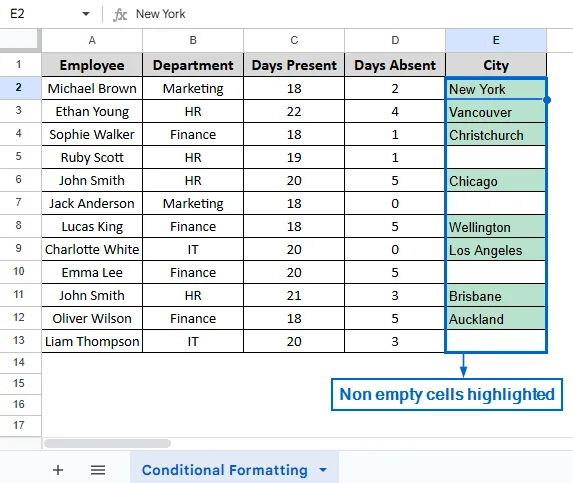Click the Department header cell

point(193,65)
